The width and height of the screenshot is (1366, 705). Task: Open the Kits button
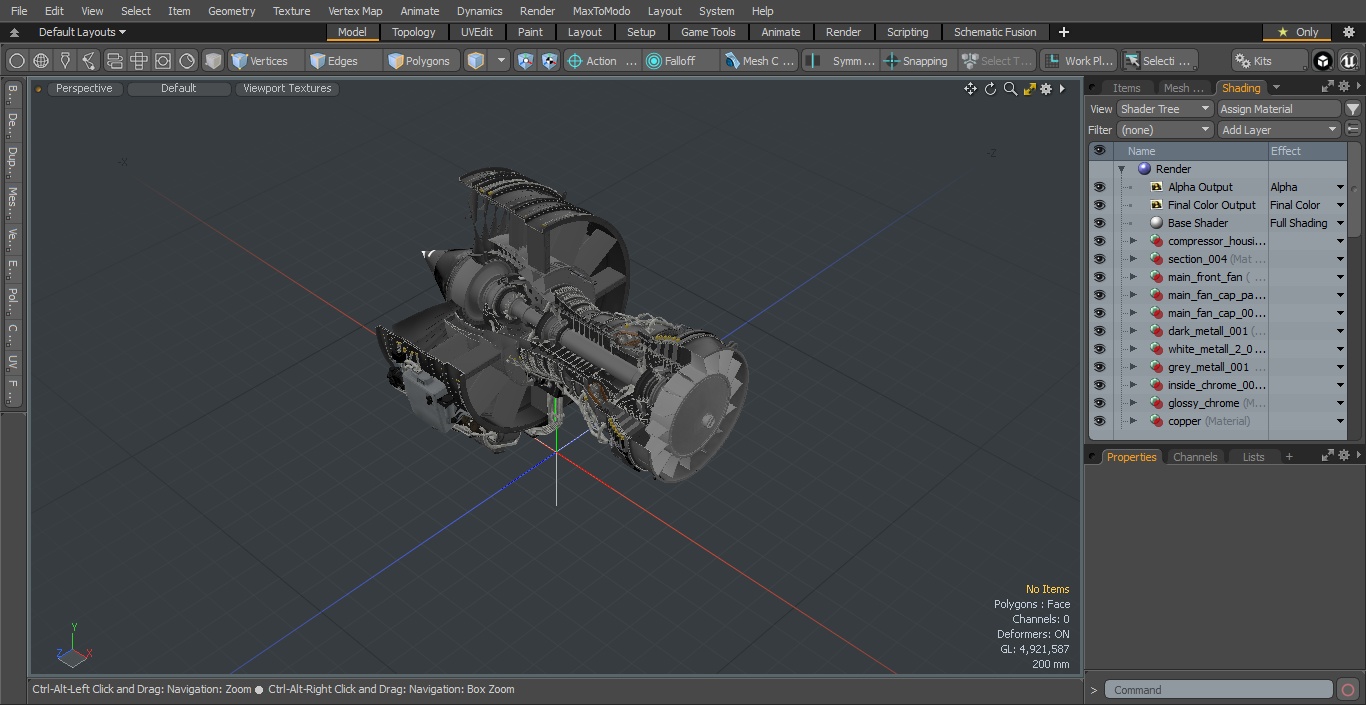1270,61
